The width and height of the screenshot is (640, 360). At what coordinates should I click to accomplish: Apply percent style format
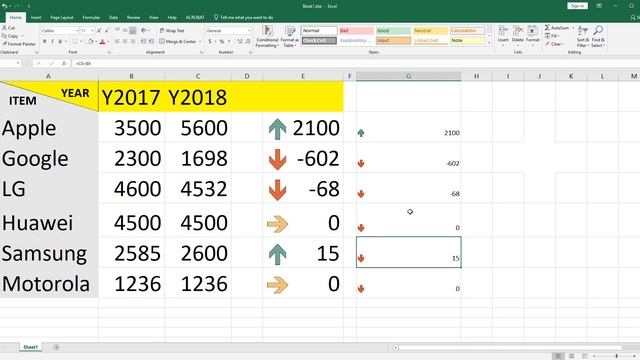pos(222,42)
